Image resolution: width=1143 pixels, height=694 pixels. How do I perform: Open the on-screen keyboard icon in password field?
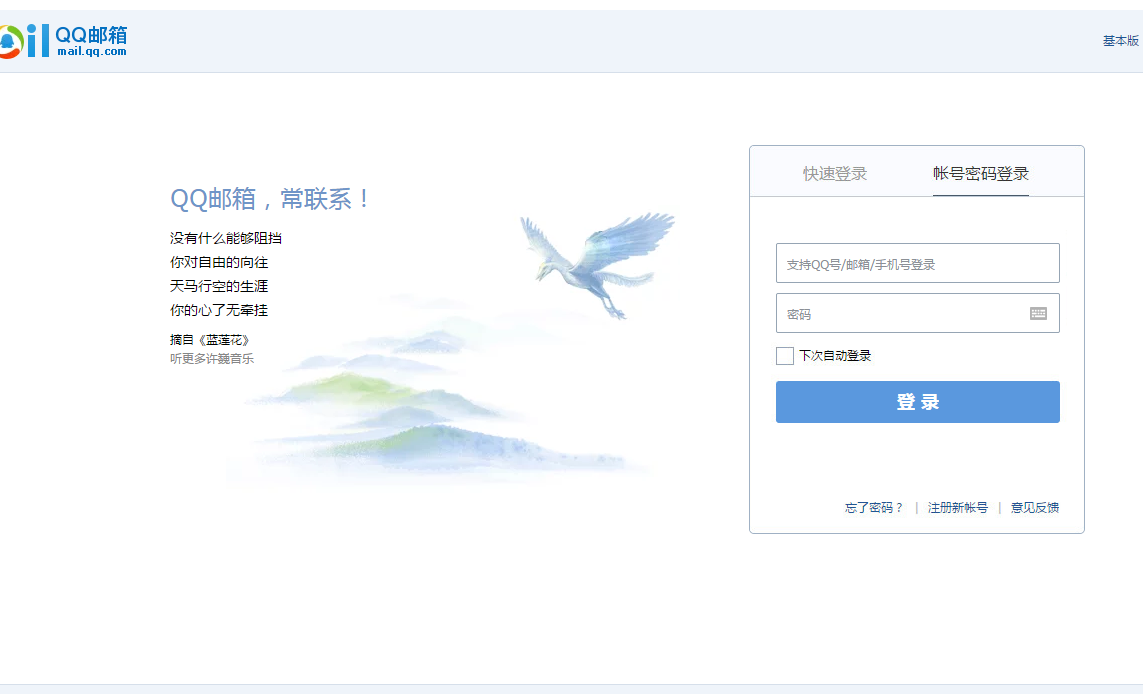pos(1038,313)
